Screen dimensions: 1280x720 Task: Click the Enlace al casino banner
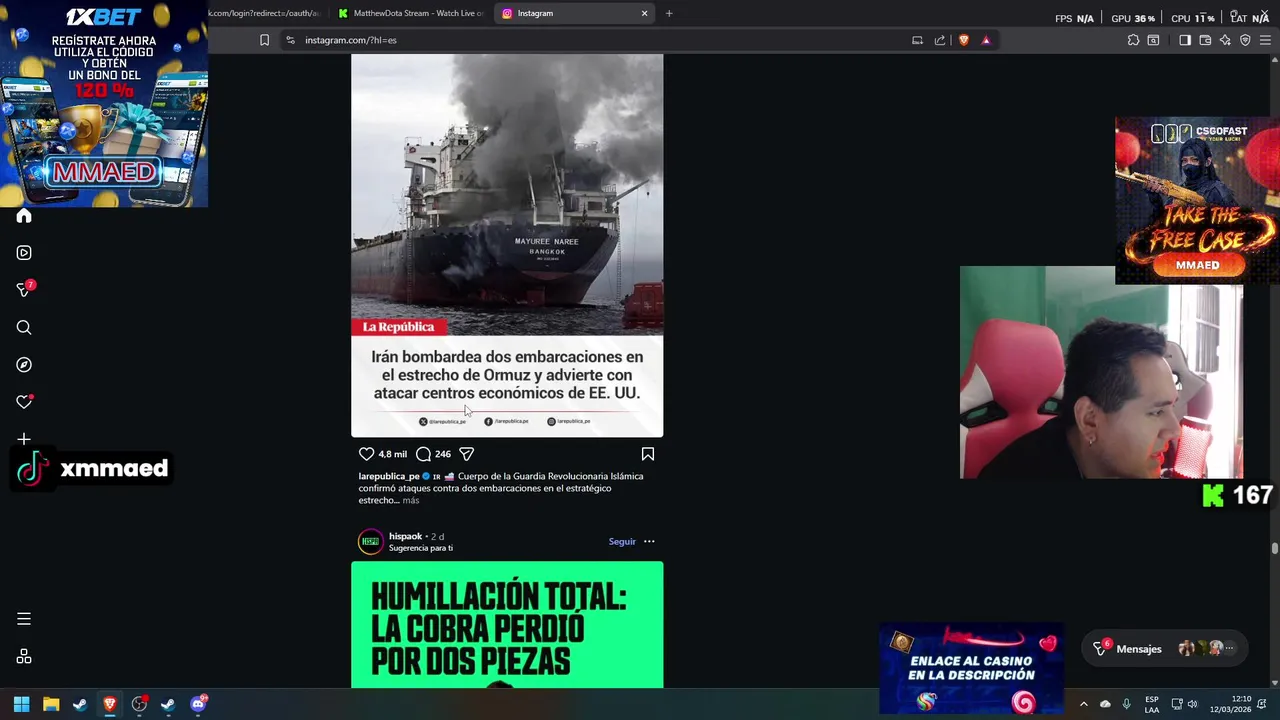[971, 668]
